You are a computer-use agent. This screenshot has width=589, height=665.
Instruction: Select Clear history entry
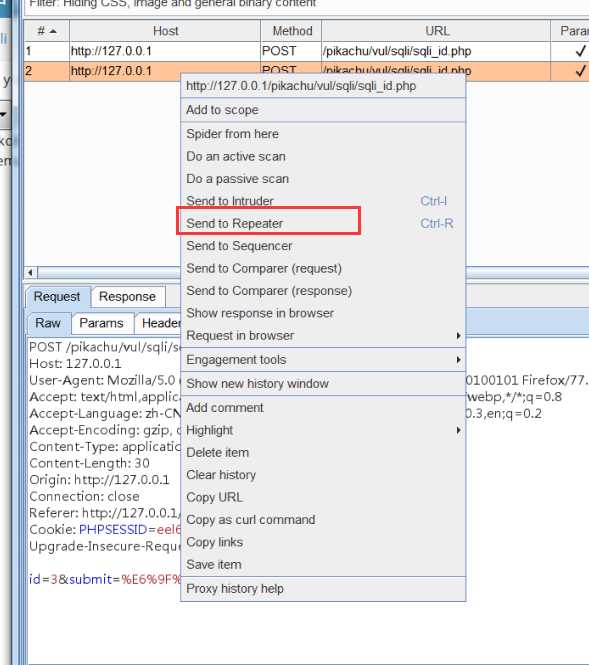(x=221, y=475)
